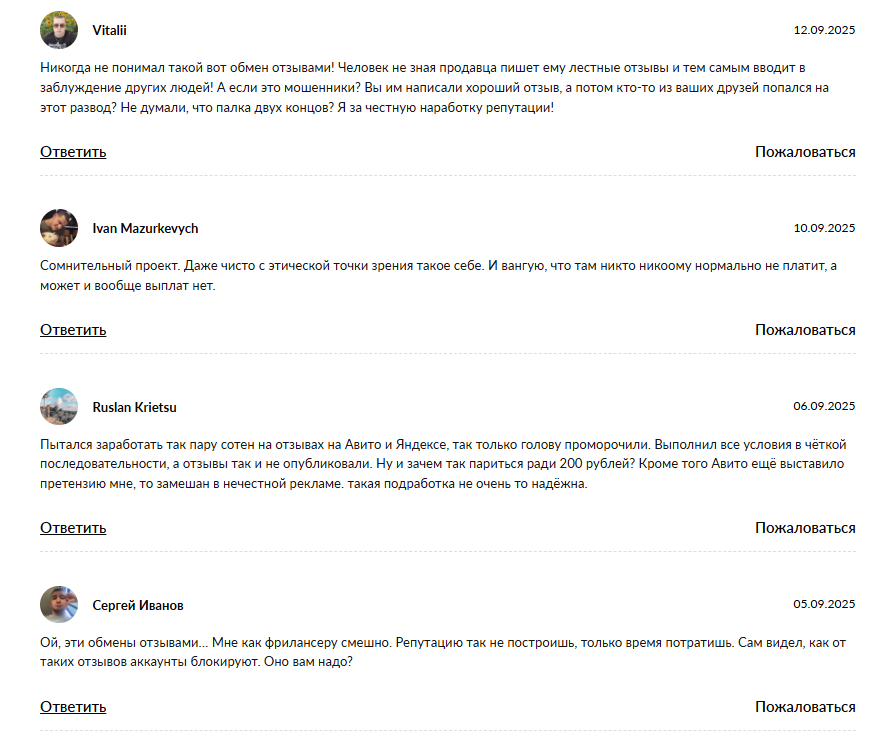The image size is (882, 747).
Task: Report Vitalii's comment with Пожаловаться
Action: [805, 152]
